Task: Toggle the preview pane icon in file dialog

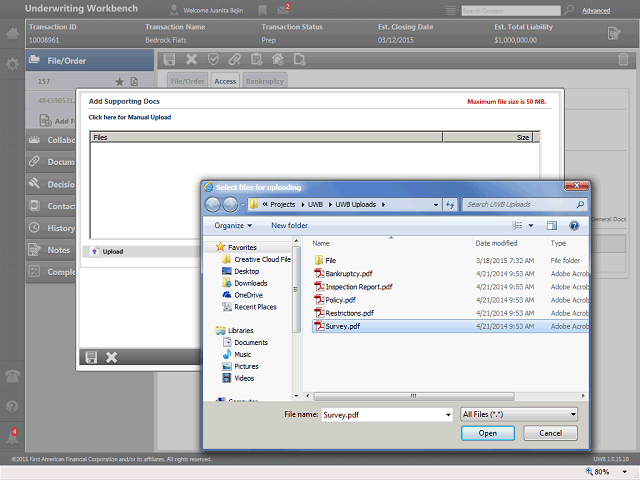Action: pyautogui.click(x=552, y=225)
